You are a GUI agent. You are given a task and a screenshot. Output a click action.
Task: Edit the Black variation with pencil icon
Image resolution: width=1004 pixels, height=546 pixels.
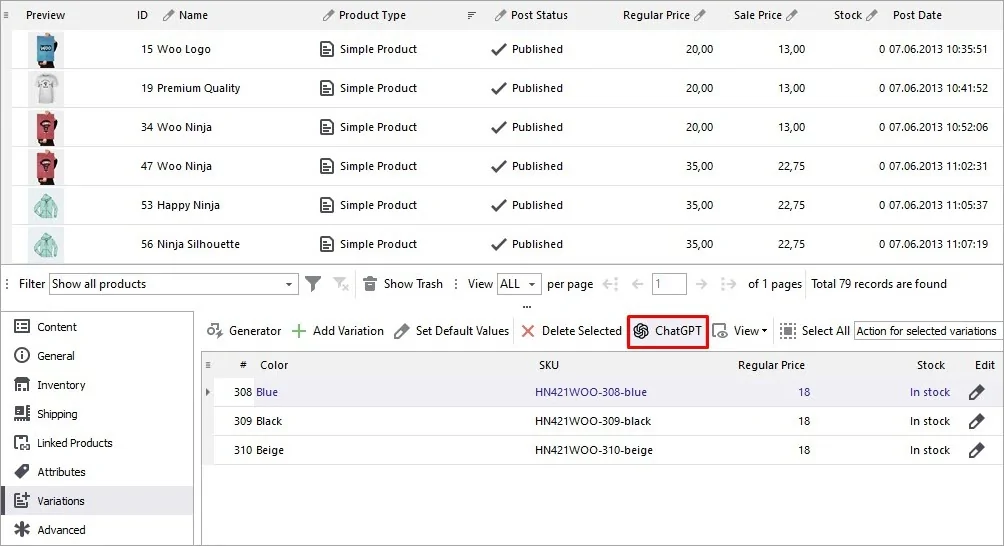click(976, 421)
